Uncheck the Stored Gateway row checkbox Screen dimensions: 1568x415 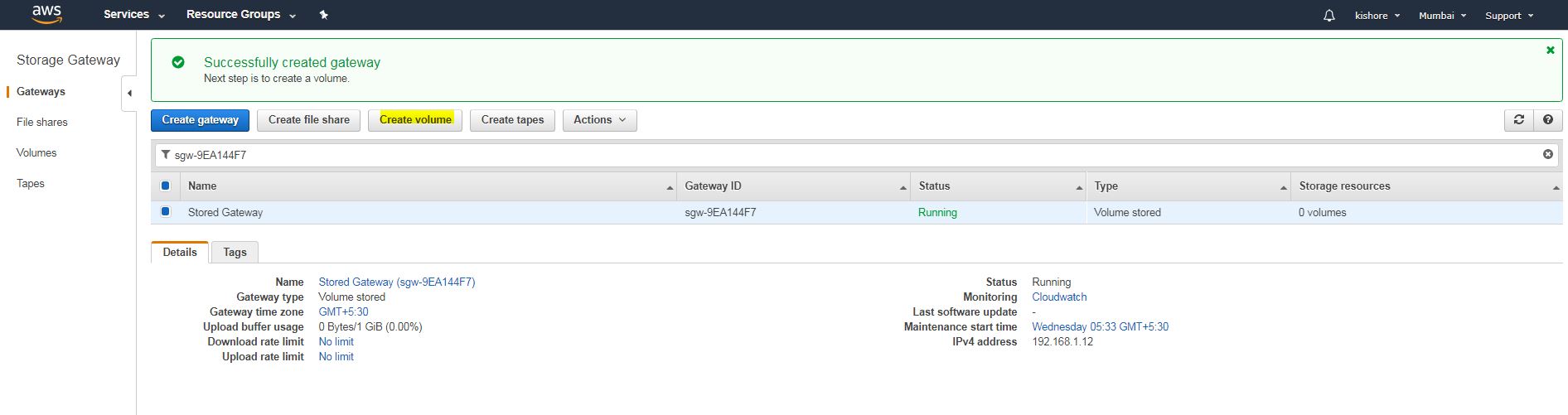[x=165, y=212]
